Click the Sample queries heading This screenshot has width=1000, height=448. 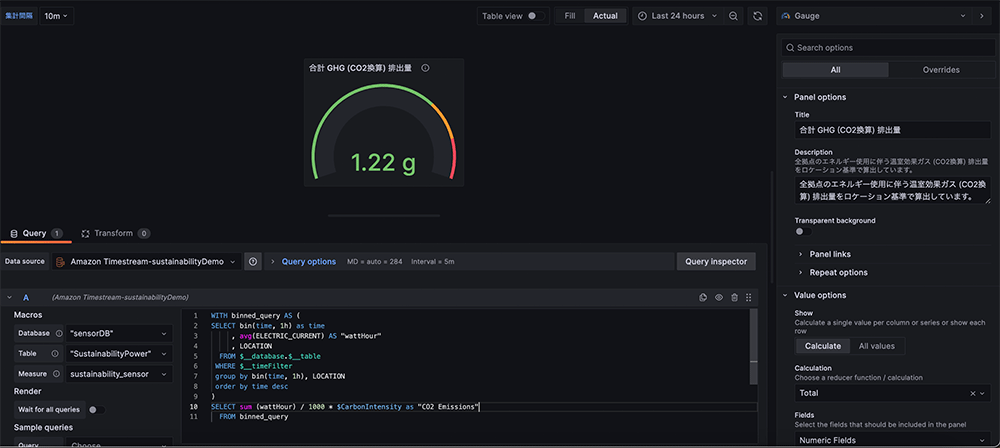pos(43,427)
